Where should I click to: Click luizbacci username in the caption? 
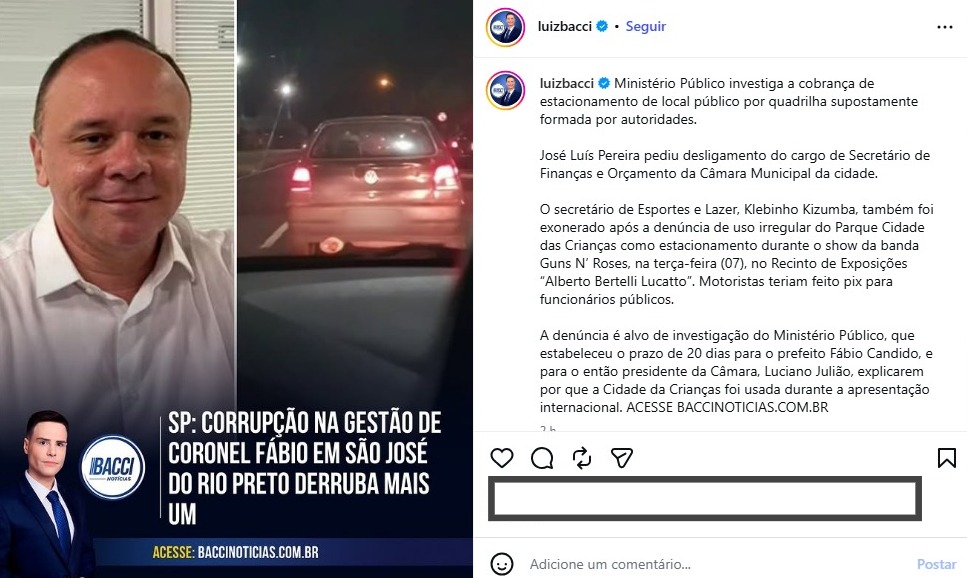point(567,83)
